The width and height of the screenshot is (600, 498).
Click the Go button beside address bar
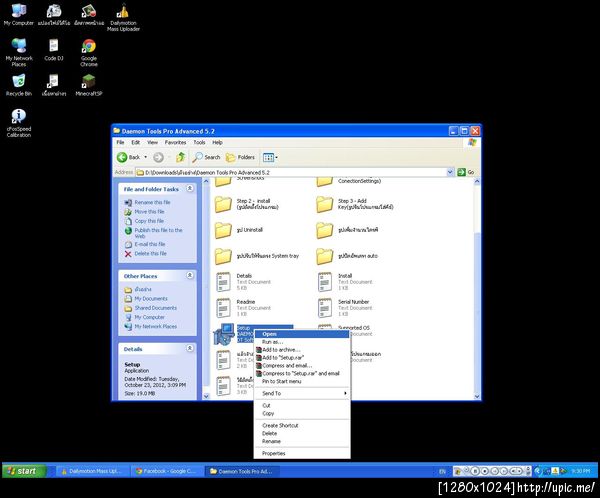(466, 172)
